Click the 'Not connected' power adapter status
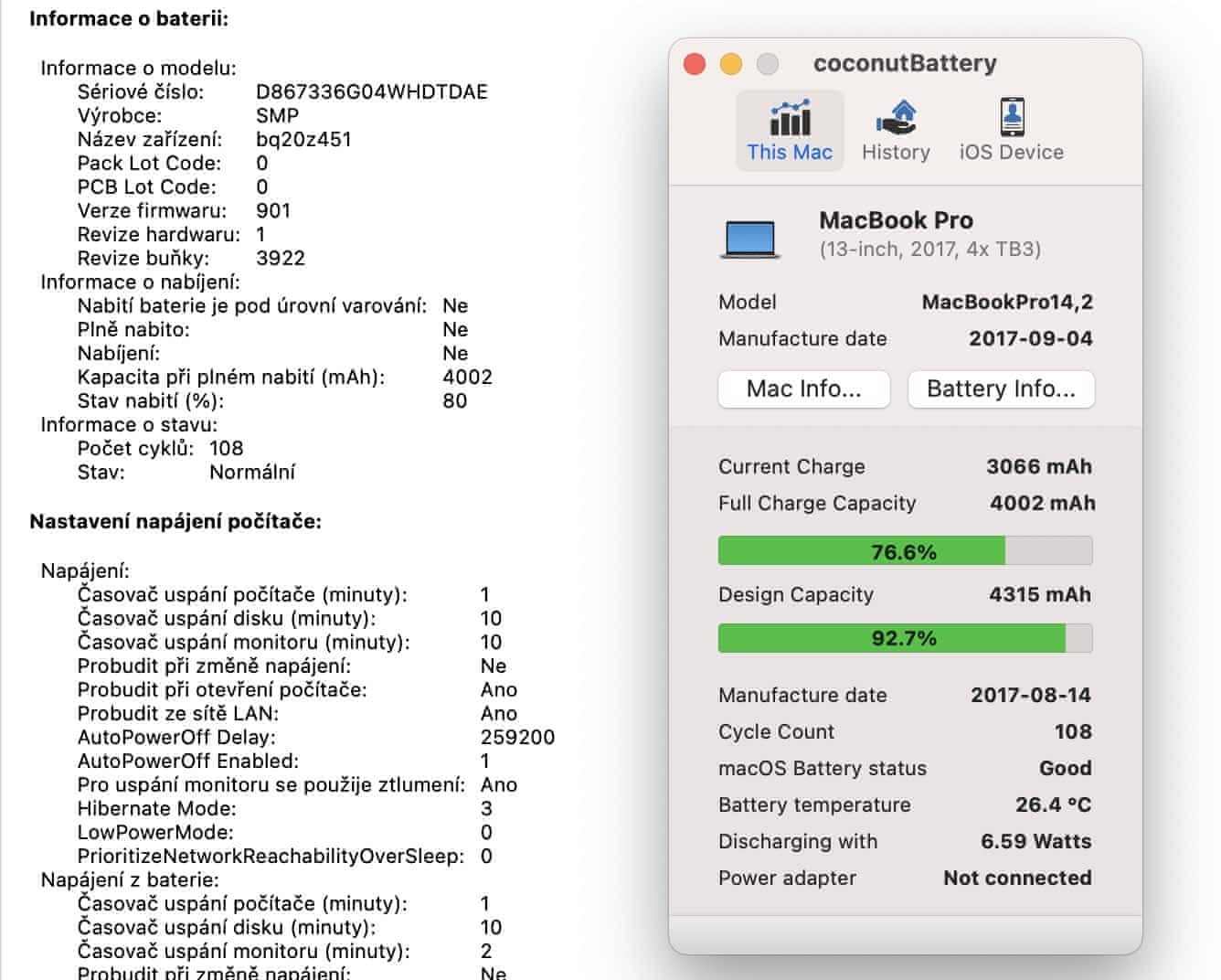This screenshot has width=1221, height=980. click(1017, 879)
